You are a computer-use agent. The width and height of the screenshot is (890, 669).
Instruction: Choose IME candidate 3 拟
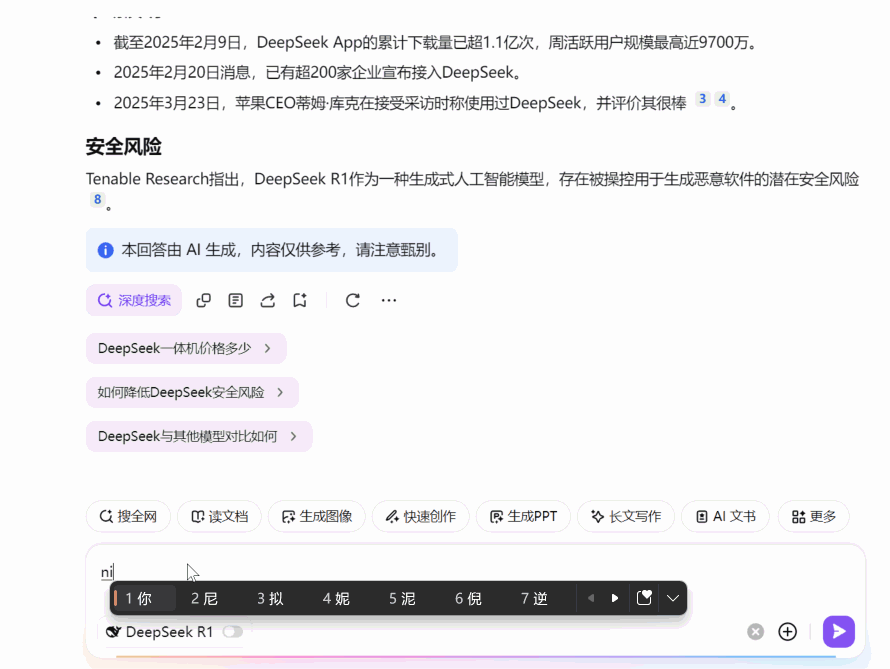point(270,598)
